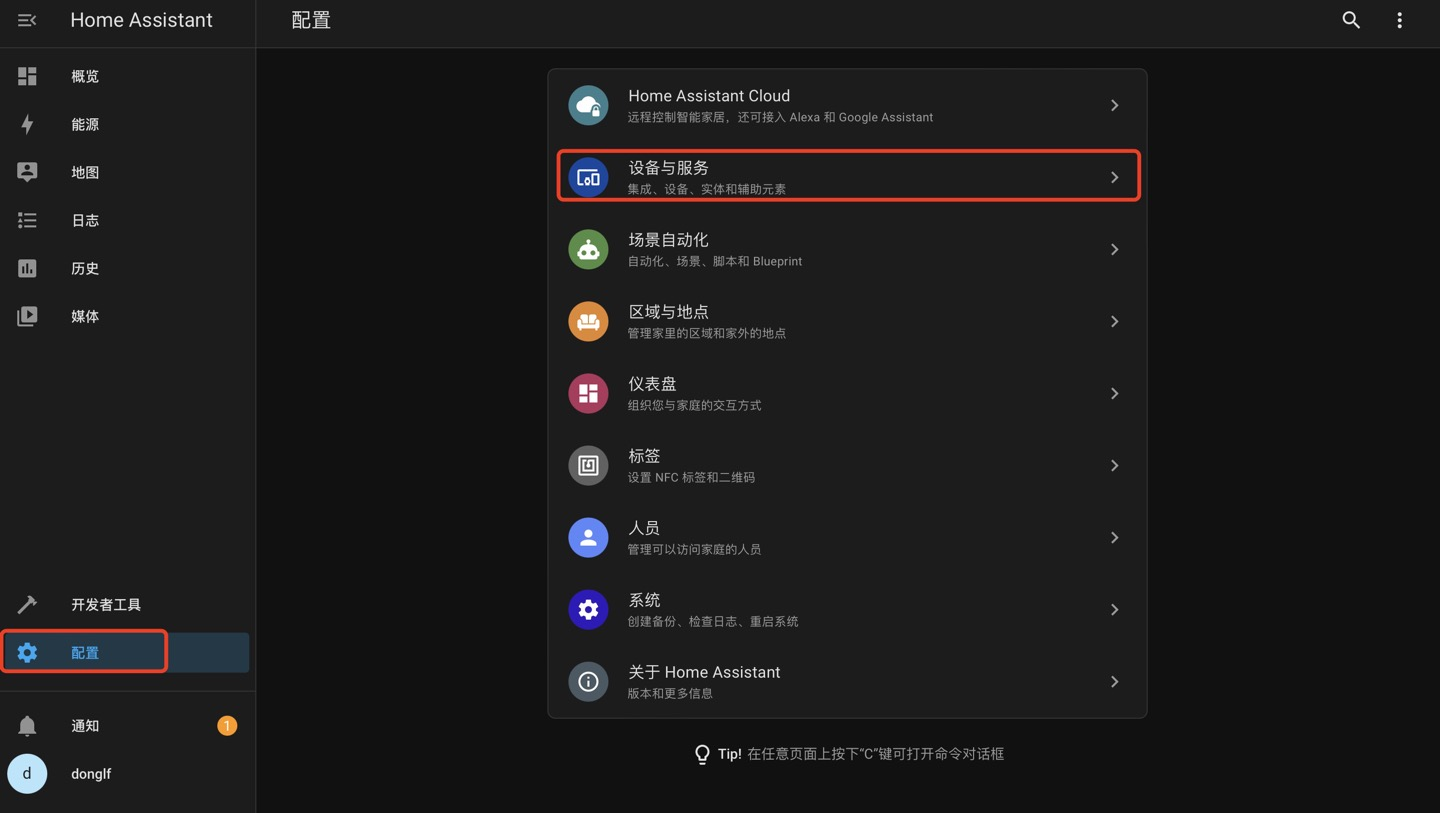
Task: Collapse the sidebar with the hamburger icon
Action: click(x=27, y=20)
